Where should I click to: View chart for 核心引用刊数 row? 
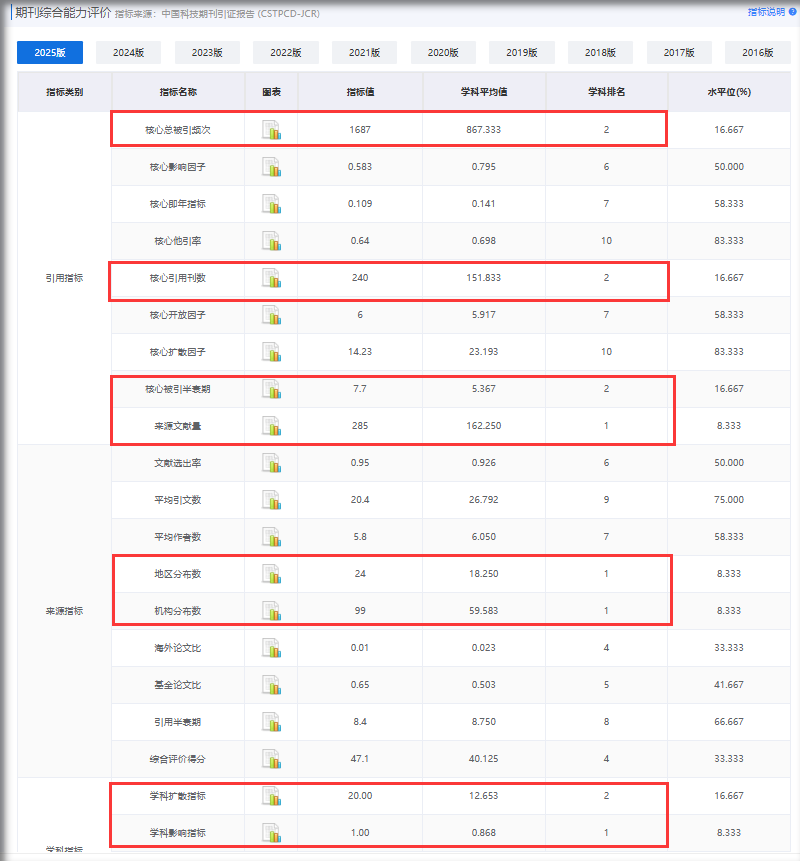pyautogui.click(x=271, y=278)
